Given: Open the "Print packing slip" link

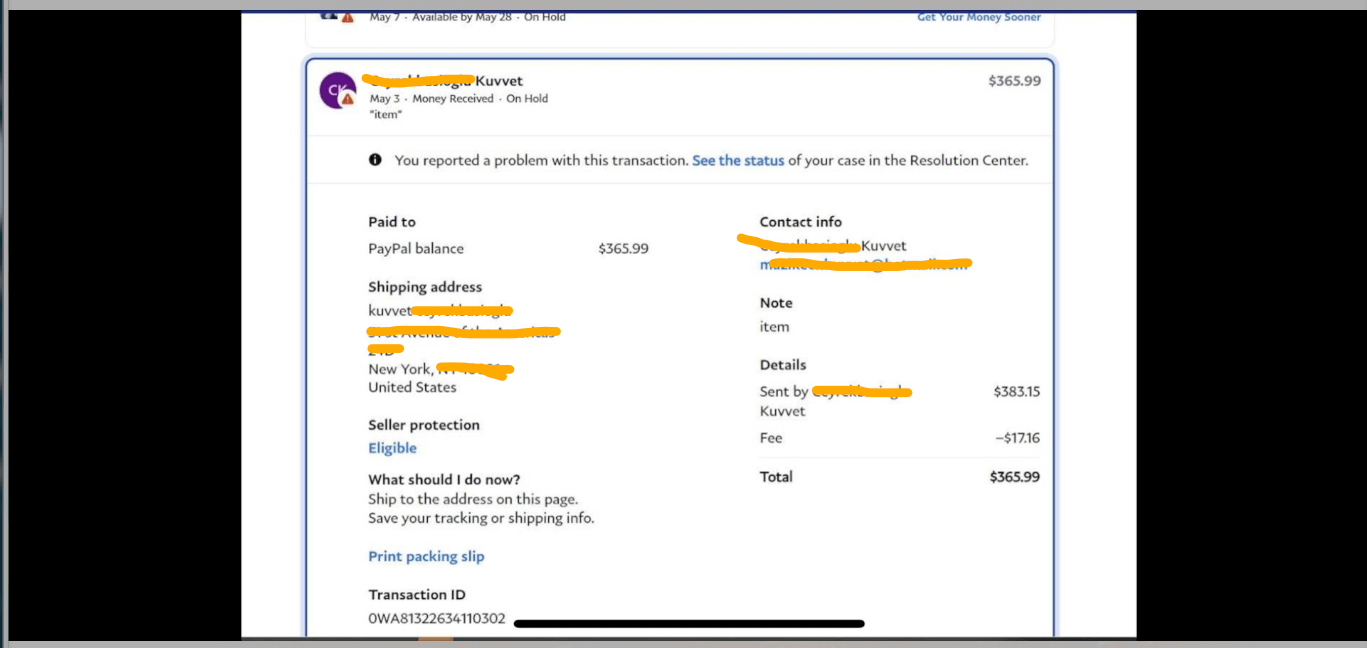Looking at the screenshot, I should 426,556.
